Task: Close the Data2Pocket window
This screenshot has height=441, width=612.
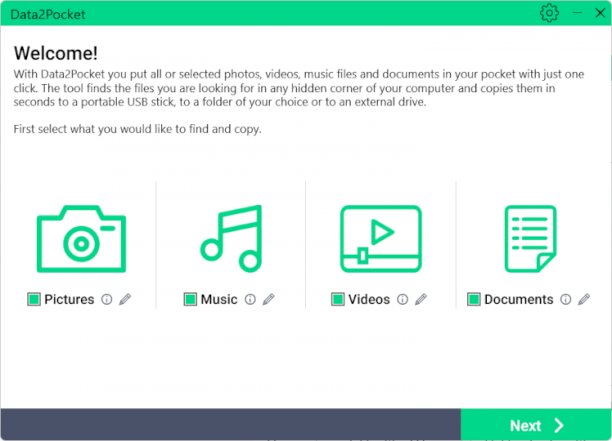Action: pyautogui.click(x=600, y=13)
